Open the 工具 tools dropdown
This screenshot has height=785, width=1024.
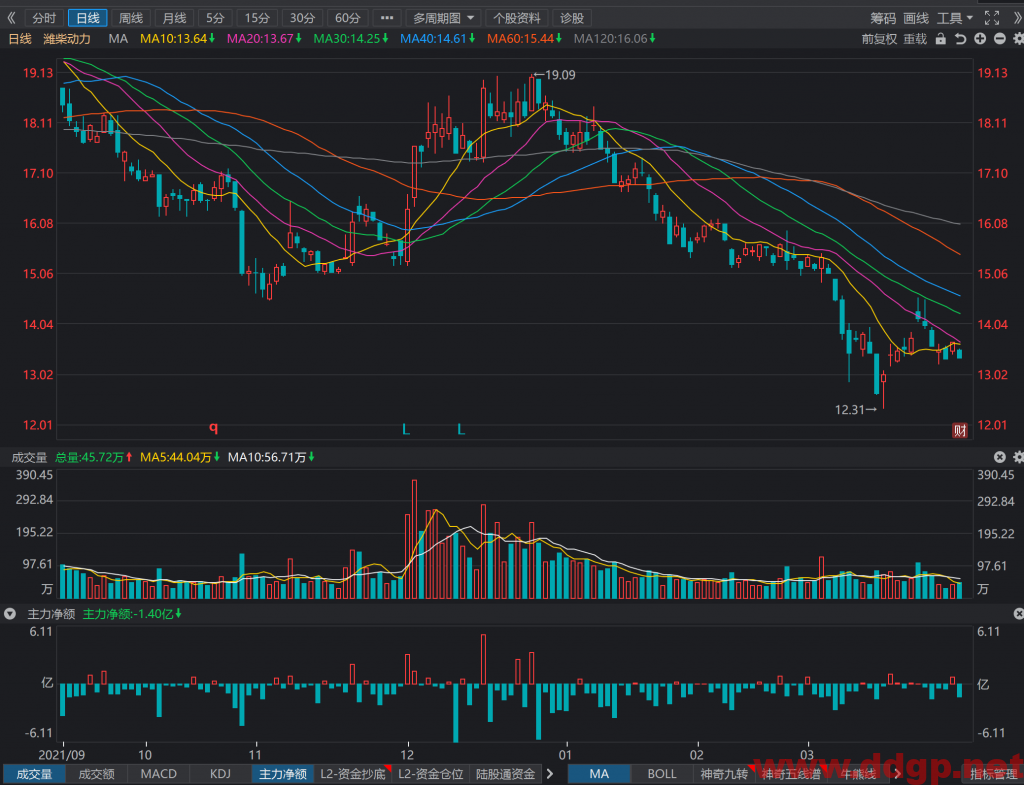[x=955, y=18]
